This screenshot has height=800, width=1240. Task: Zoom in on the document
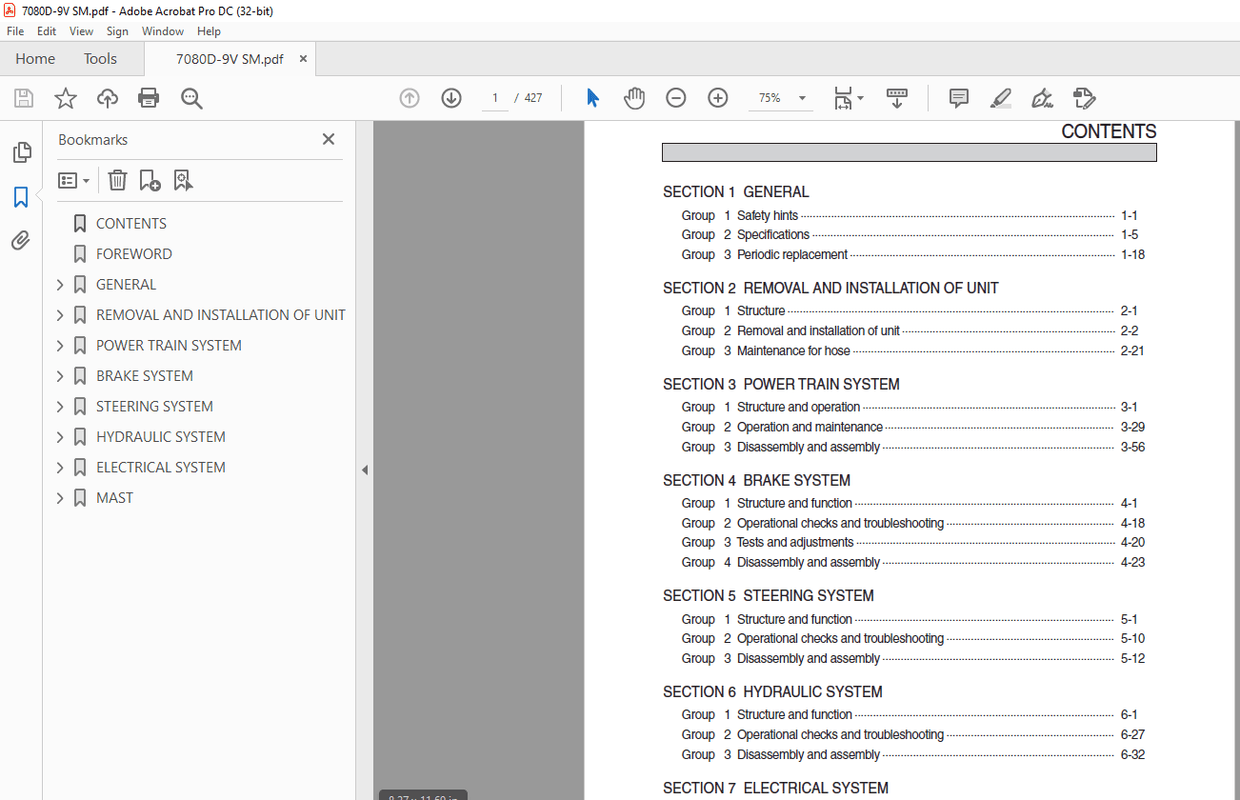(x=717, y=98)
